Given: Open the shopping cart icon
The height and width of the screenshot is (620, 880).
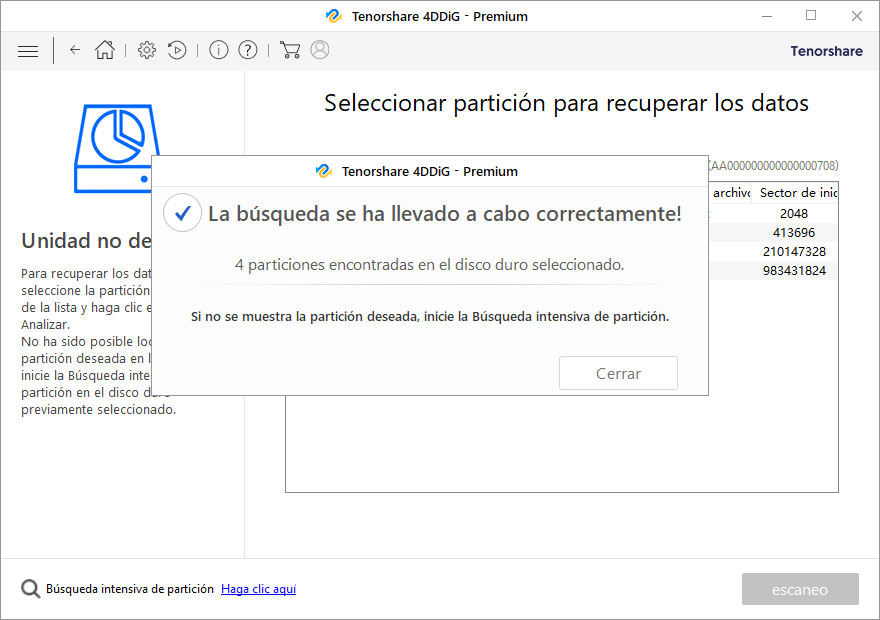Looking at the screenshot, I should pyautogui.click(x=290, y=50).
